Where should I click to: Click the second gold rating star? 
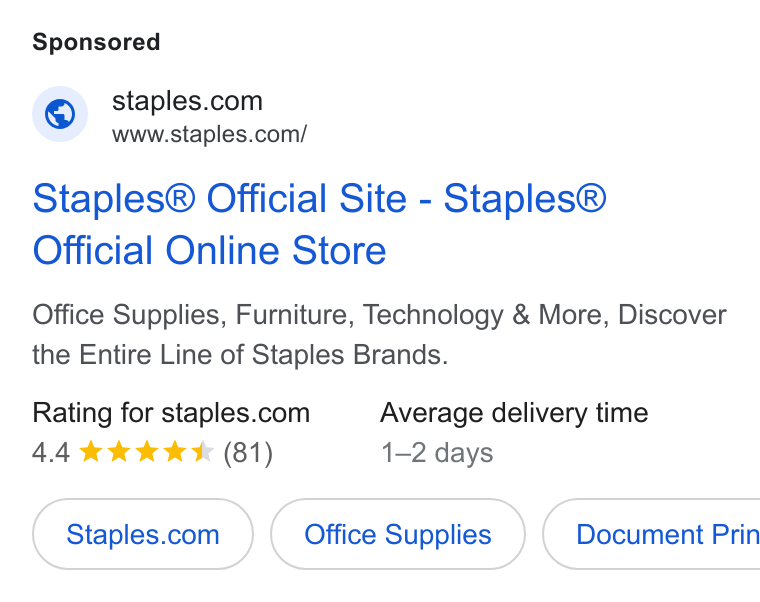[x=119, y=452]
